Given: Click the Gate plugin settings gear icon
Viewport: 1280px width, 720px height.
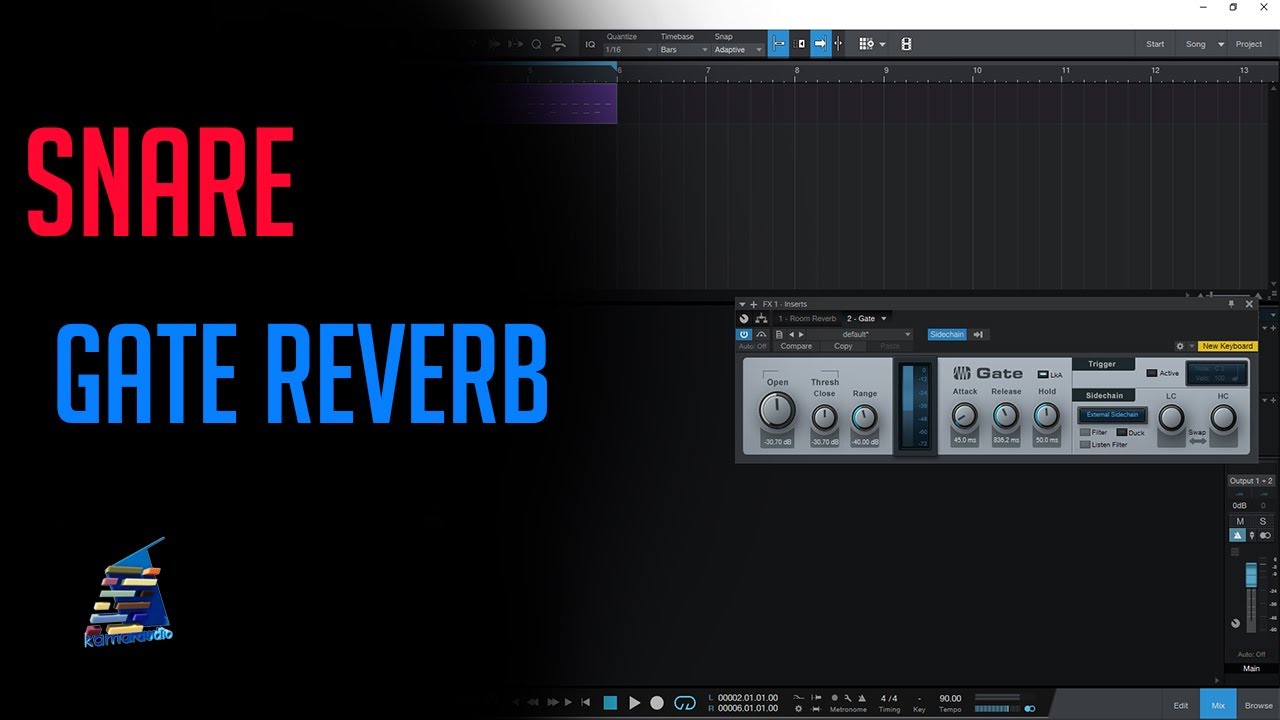Looking at the screenshot, I should click(x=1180, y=346).
